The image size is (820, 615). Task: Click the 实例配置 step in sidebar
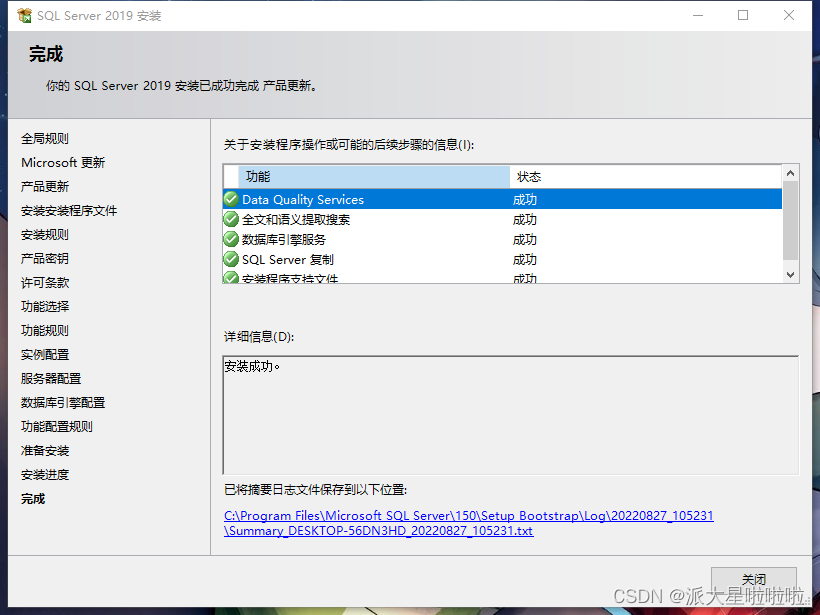45,355
